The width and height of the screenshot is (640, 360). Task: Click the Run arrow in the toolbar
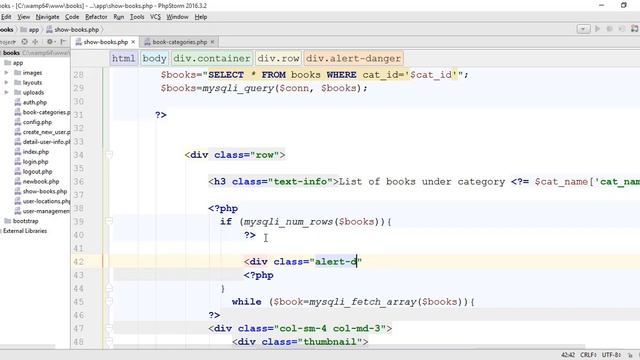[598, 29]
